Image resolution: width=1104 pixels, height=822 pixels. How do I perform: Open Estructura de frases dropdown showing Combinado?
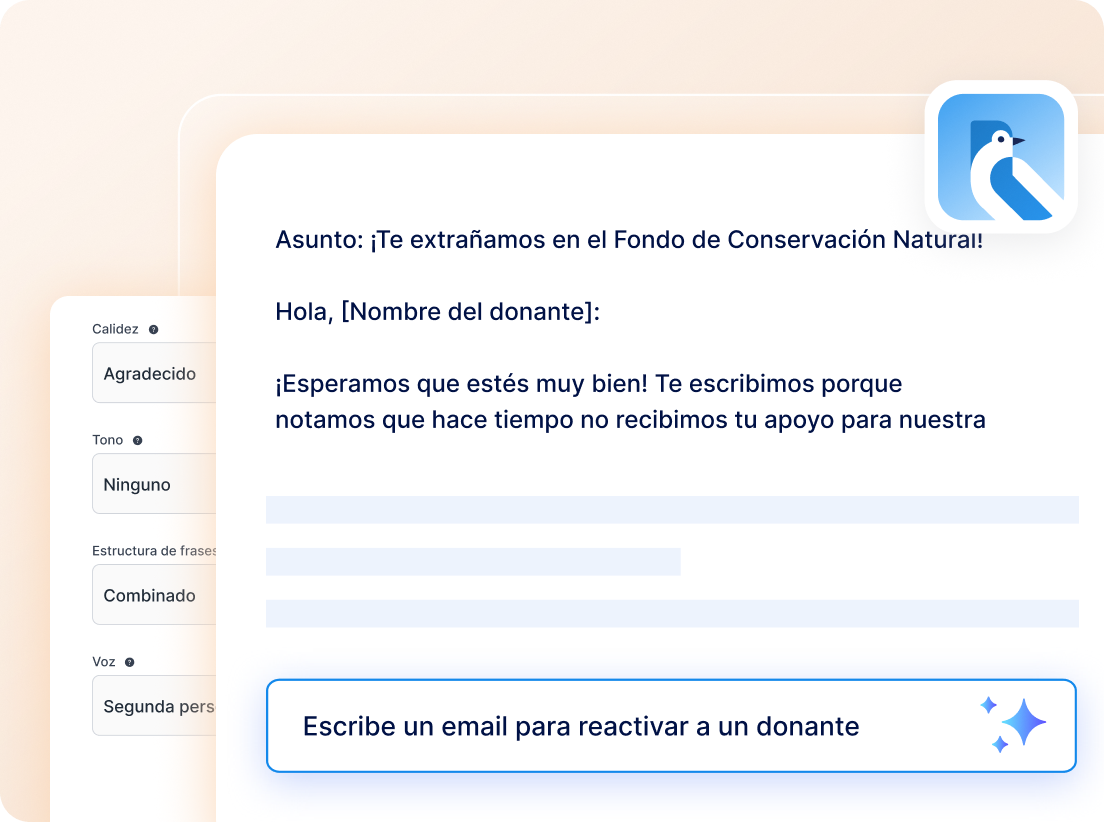tap(154, 594)
